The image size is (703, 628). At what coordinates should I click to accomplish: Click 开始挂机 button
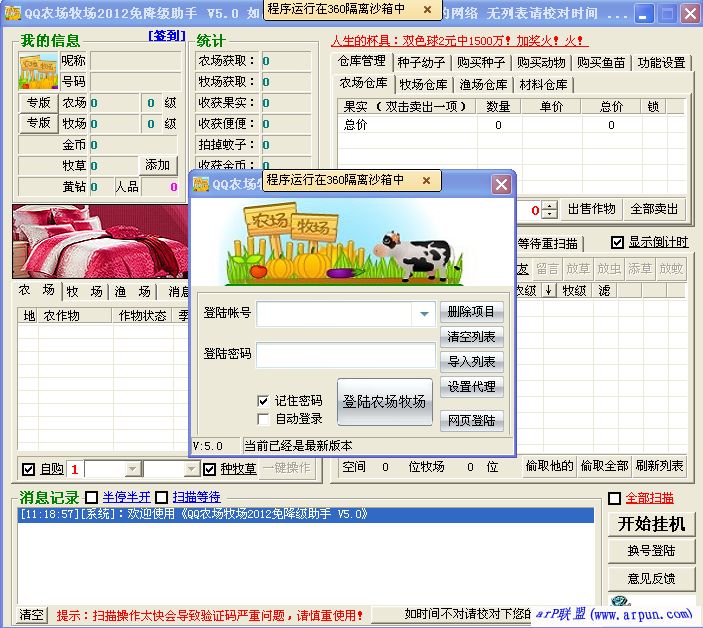pos(651,524)
